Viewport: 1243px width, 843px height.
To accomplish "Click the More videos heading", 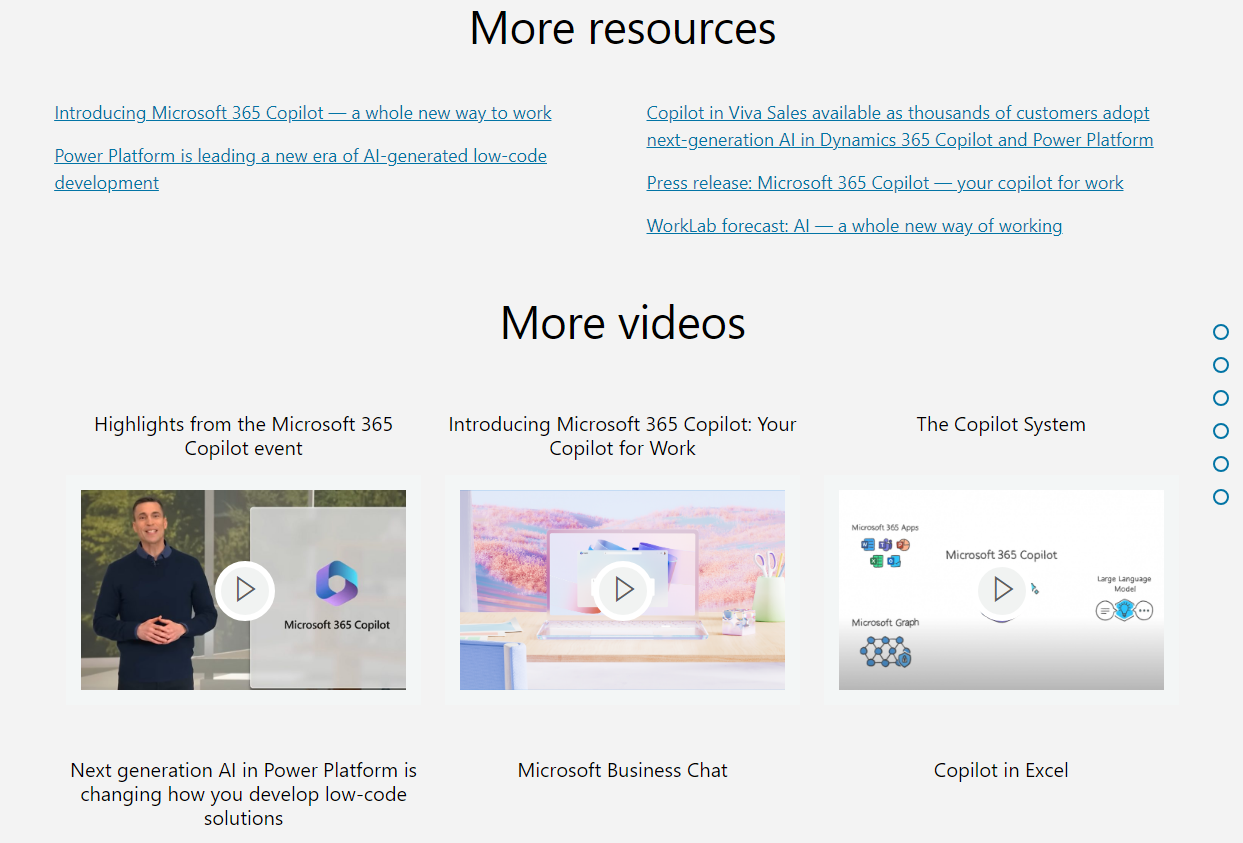I will tap(623, 323).
